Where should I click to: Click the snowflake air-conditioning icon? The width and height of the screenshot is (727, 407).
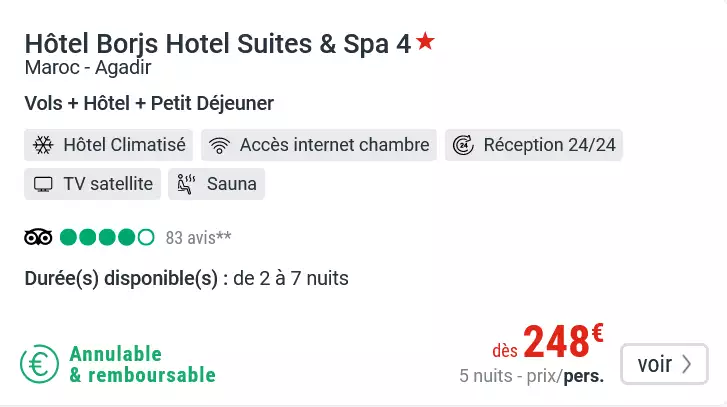click(x=43, y=145)
